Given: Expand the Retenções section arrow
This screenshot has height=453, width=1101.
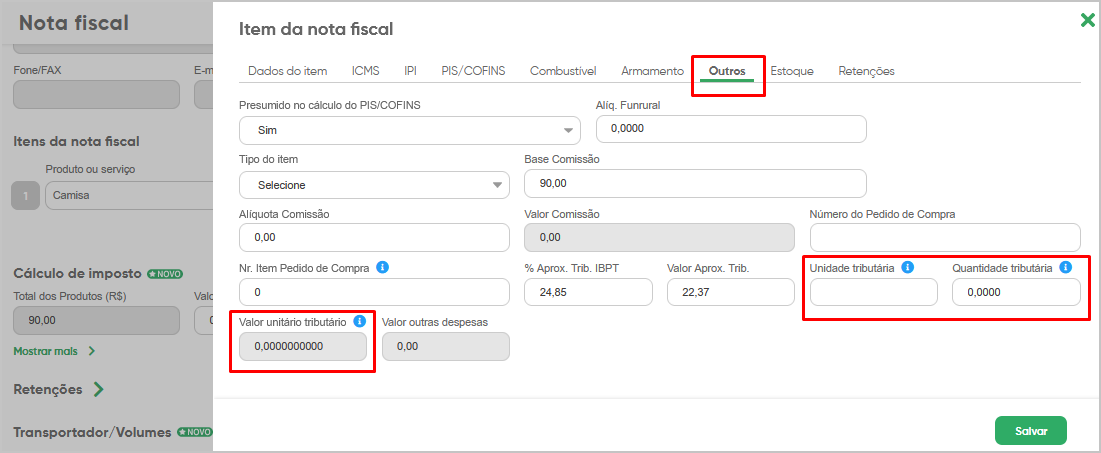Looking at the screenshot, I should click(99, 389).
